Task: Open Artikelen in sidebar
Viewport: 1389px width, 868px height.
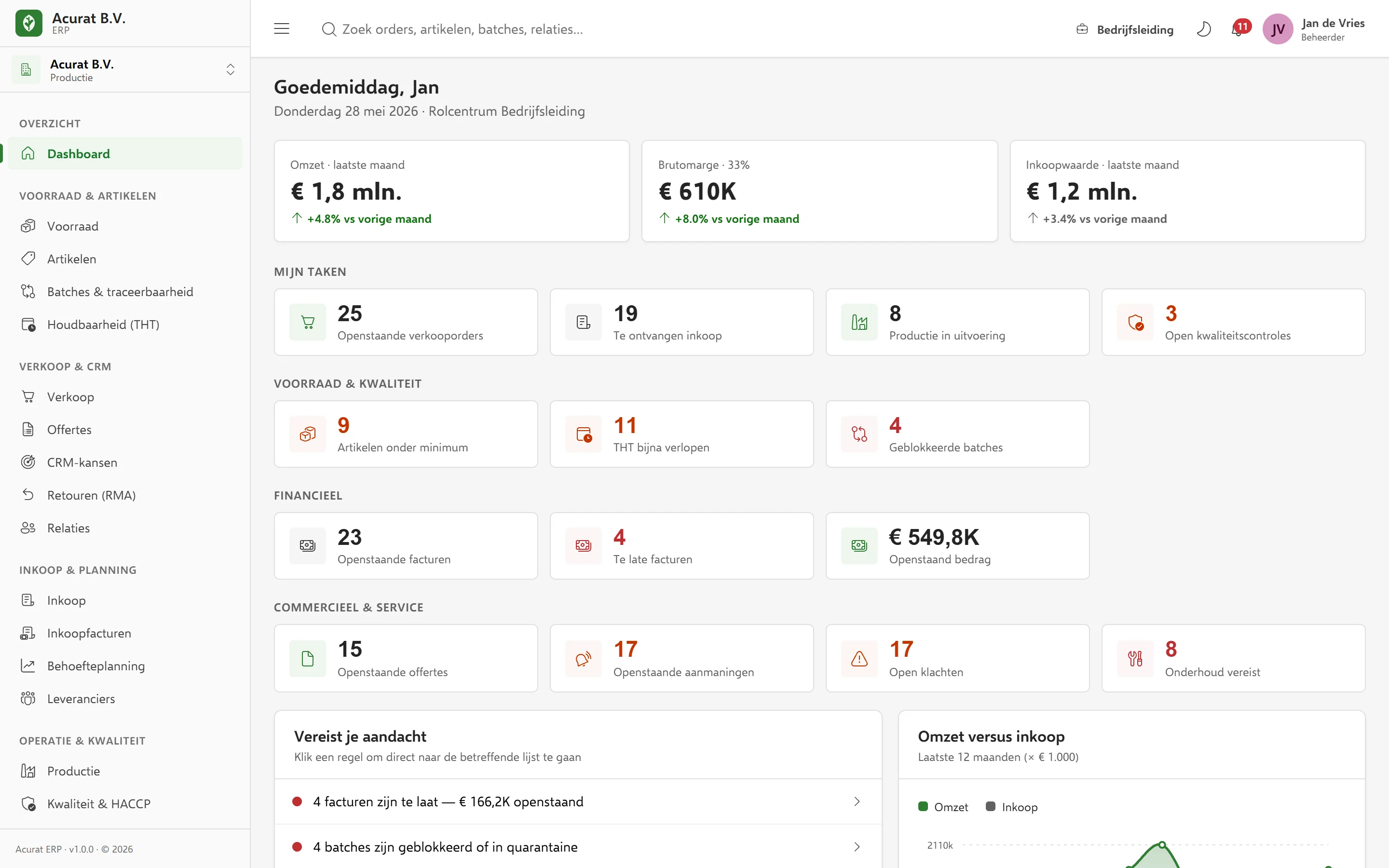Action: (124, 258)
